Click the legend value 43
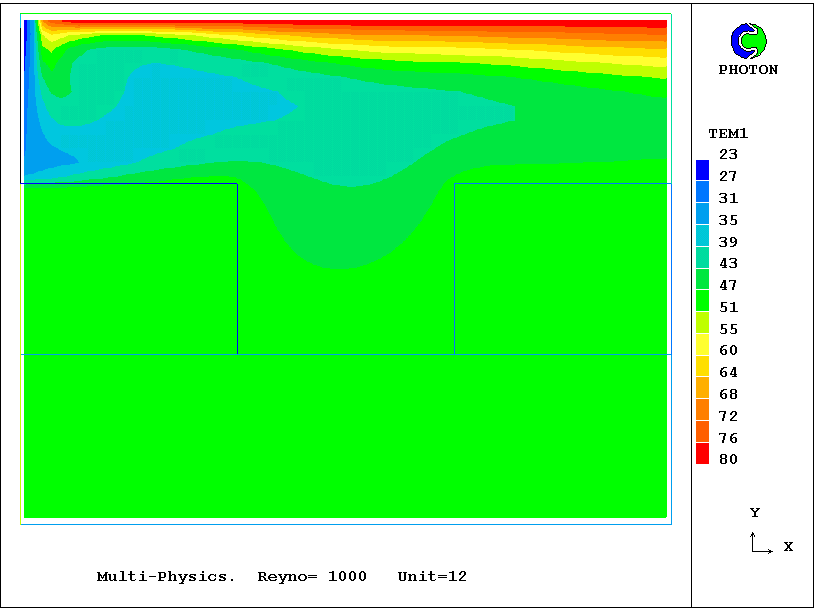The height and width of the screenshot is (611, 818). [728, 263]
